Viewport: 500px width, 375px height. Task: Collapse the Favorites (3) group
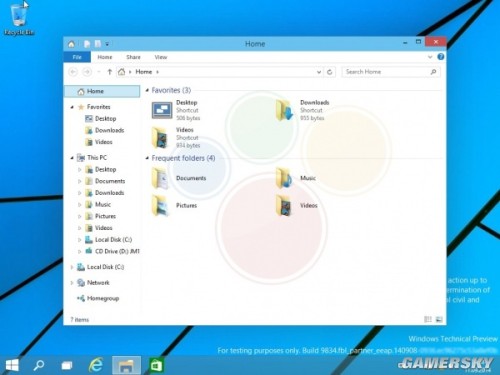tap(147, 90)
